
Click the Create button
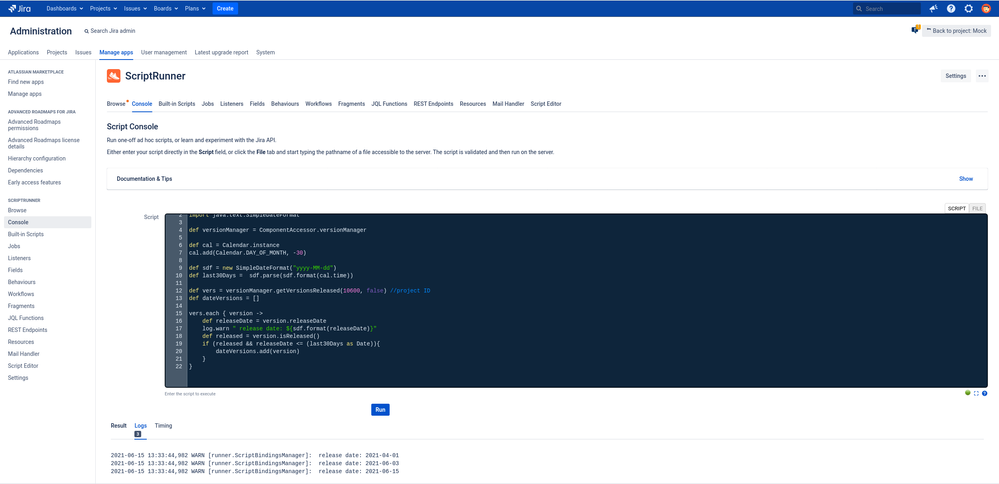[x=225, y=8]
